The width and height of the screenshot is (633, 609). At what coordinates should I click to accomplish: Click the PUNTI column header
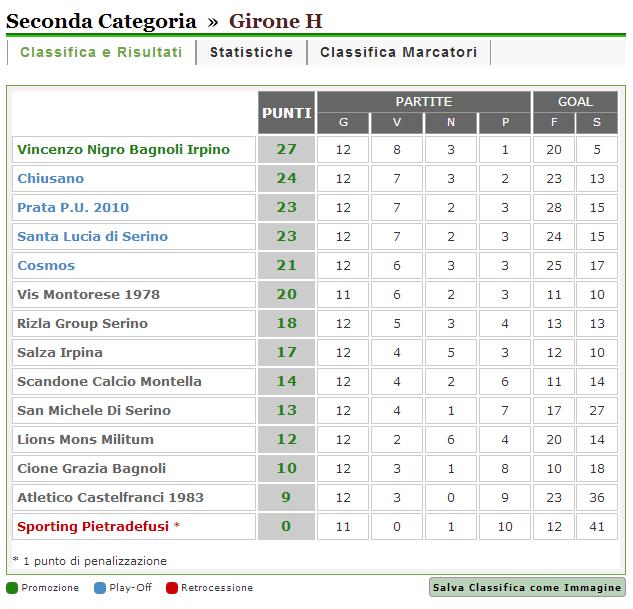(286, 113)
